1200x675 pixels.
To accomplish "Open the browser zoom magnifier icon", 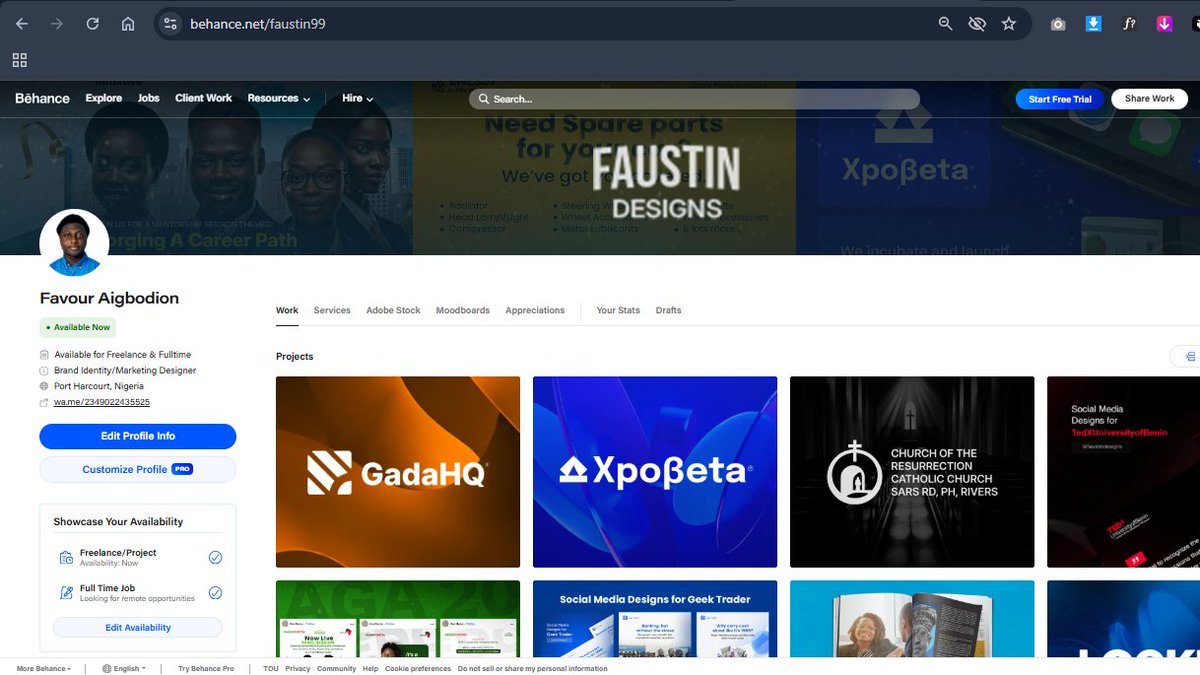I will [945, 24].
